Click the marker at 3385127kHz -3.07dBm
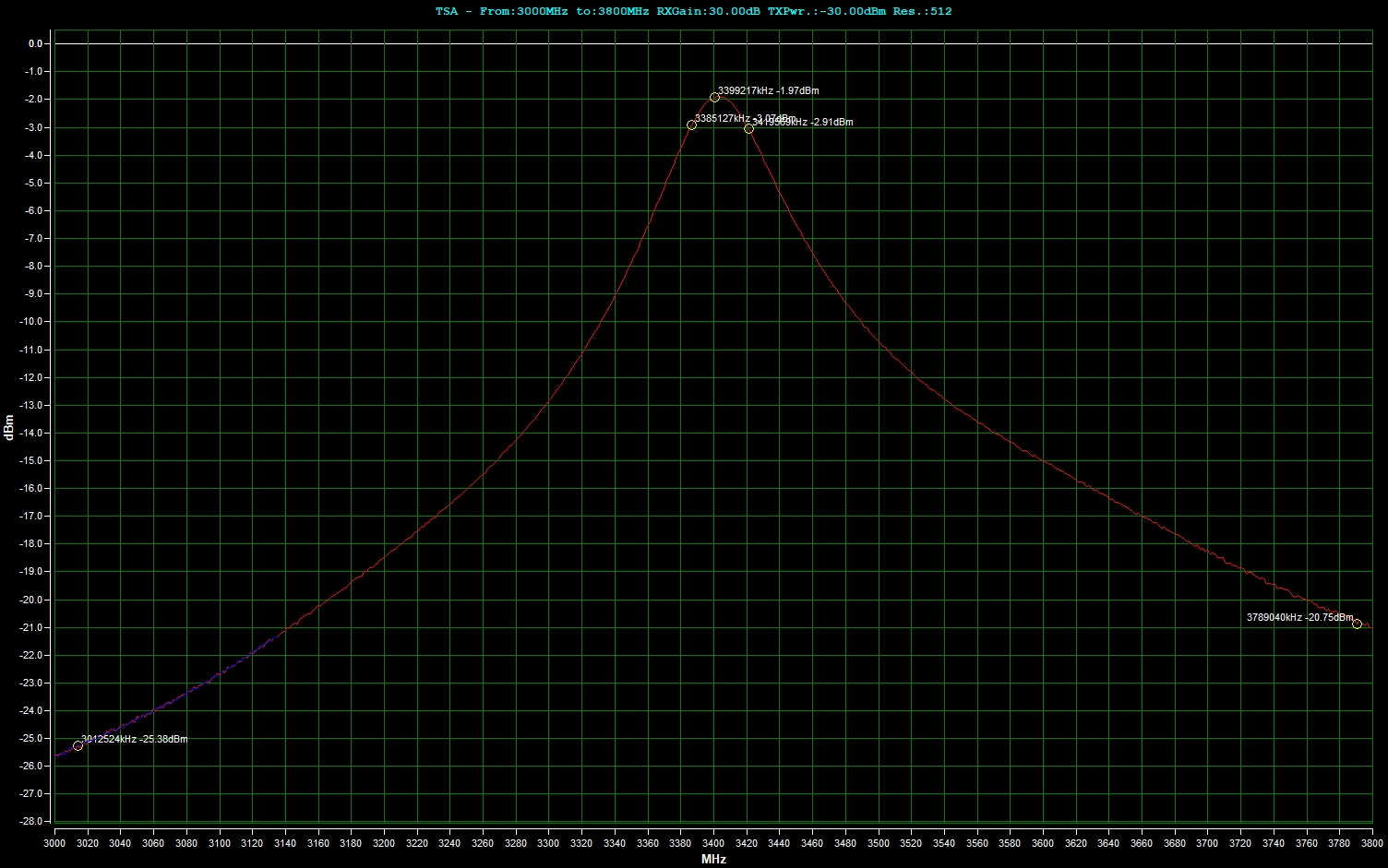 (x=693, y=125)
